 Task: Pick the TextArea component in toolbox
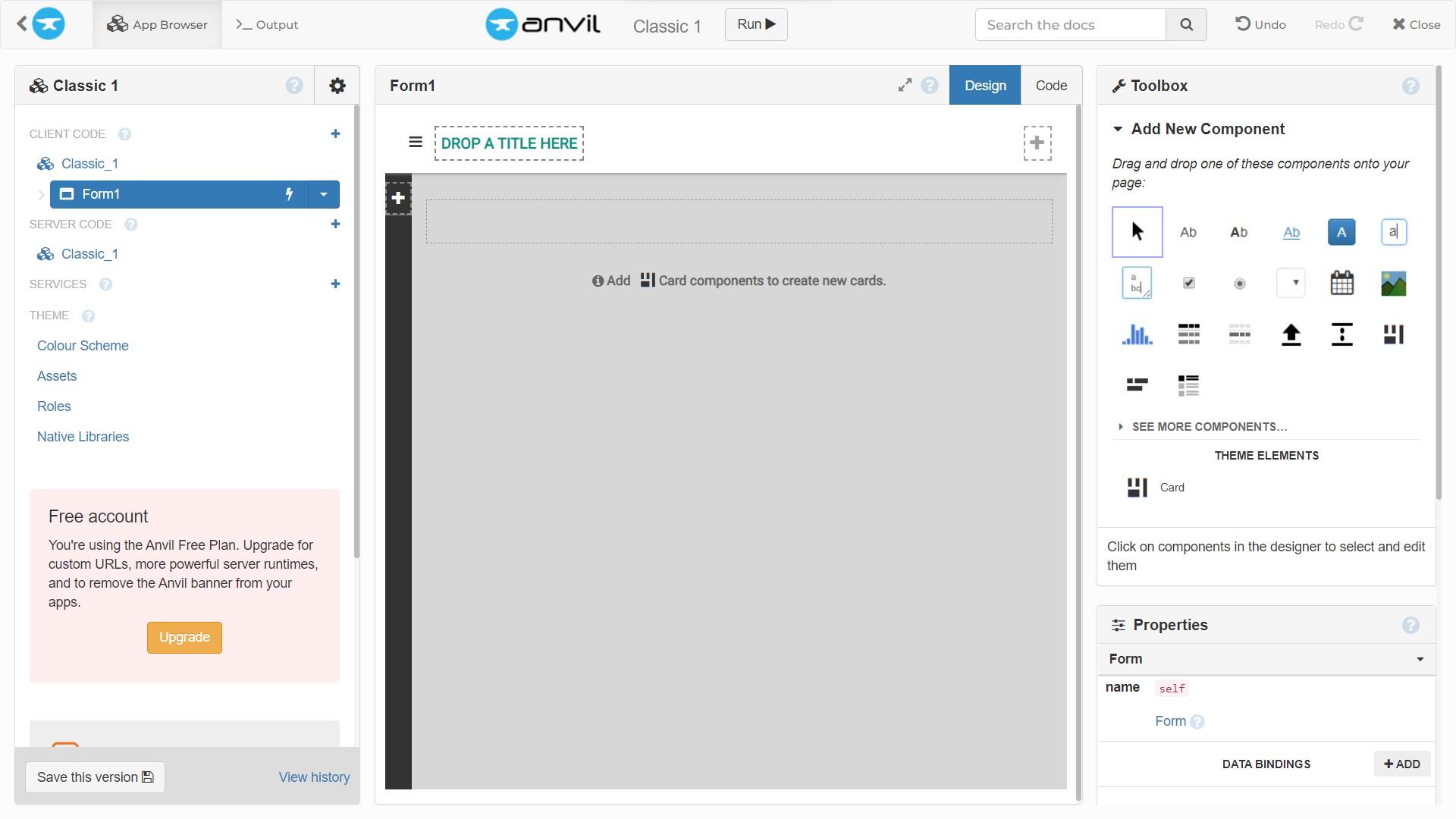coord(1137,283)
